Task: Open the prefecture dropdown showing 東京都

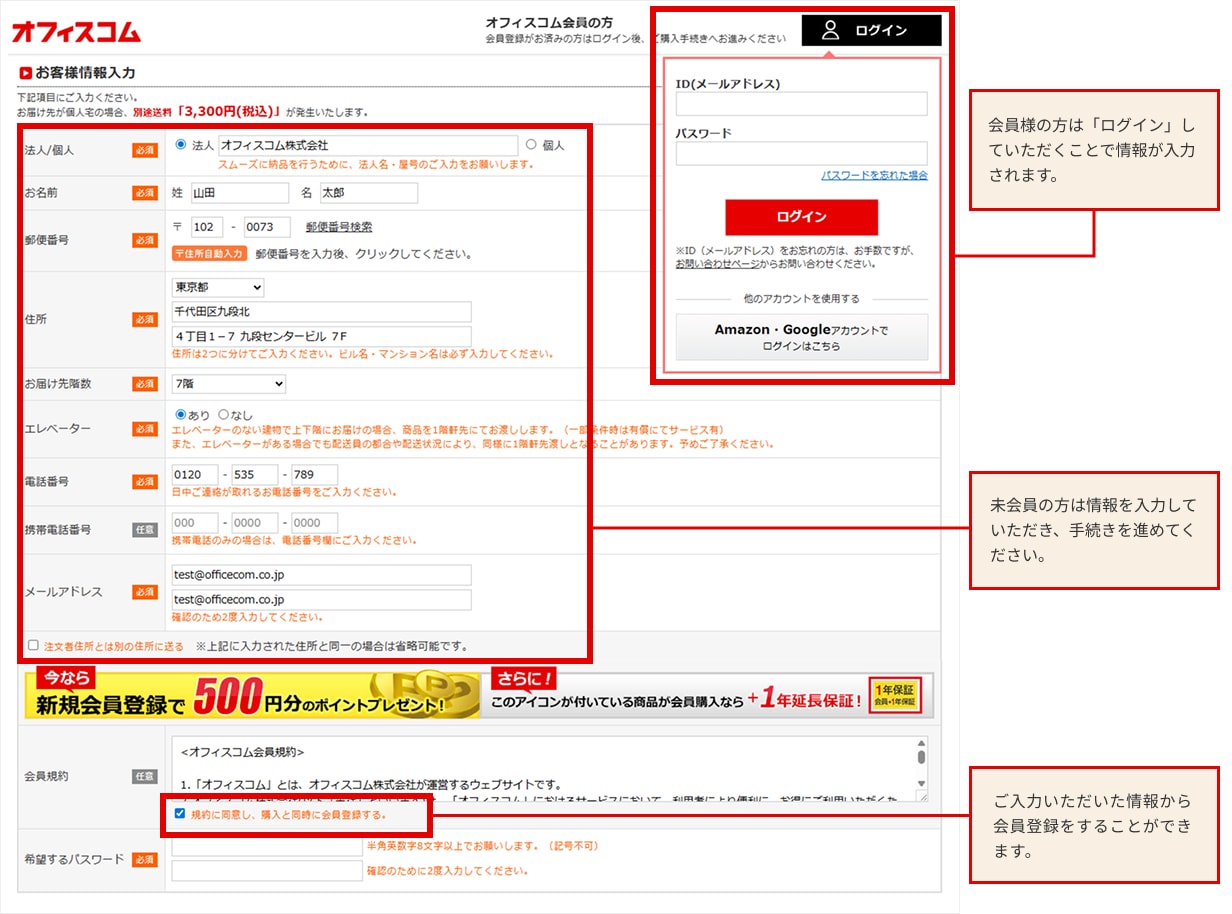Action: 217,286
